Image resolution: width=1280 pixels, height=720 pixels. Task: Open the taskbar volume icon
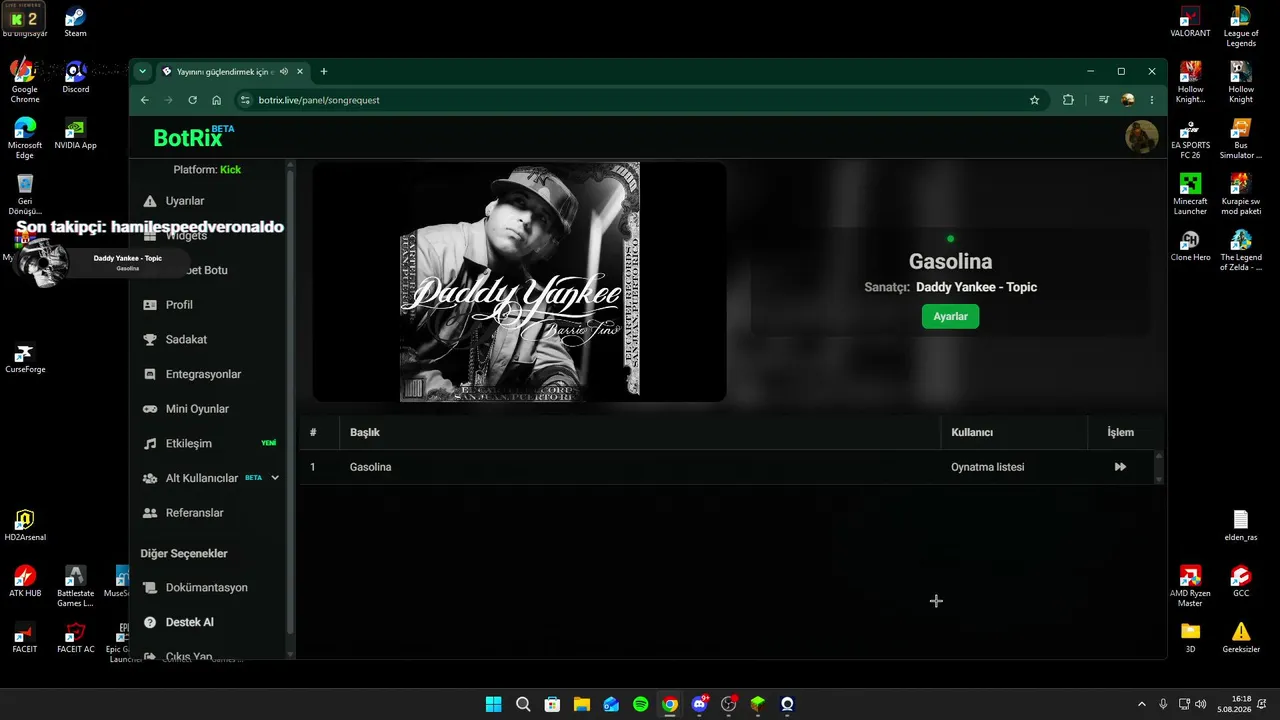1200,704
